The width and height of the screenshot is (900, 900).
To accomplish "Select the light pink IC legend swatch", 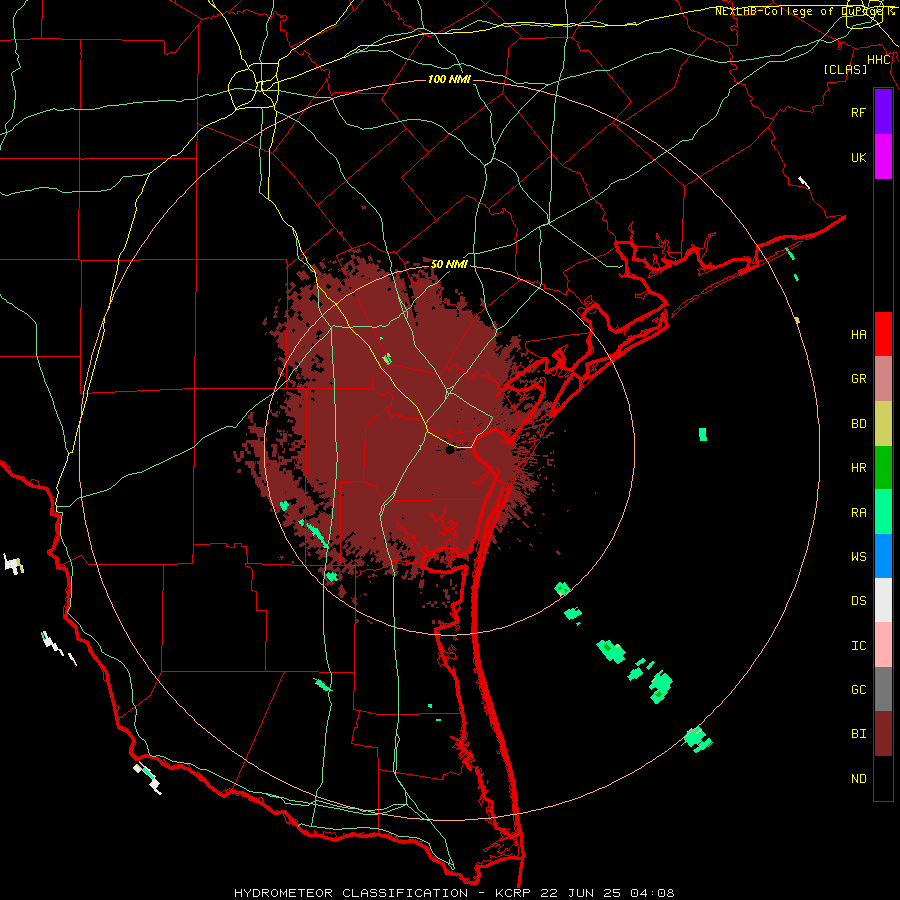I will point(883,645).
